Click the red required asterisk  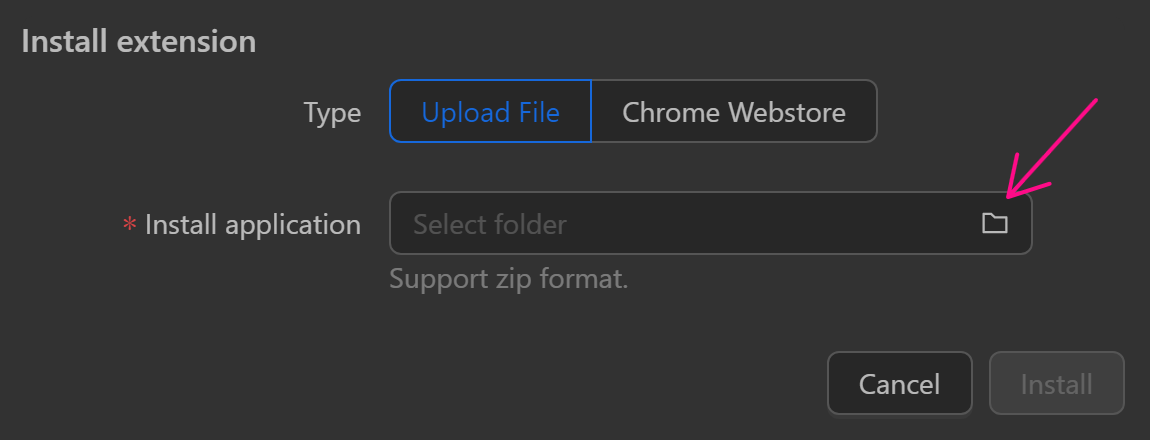(129, 226)
